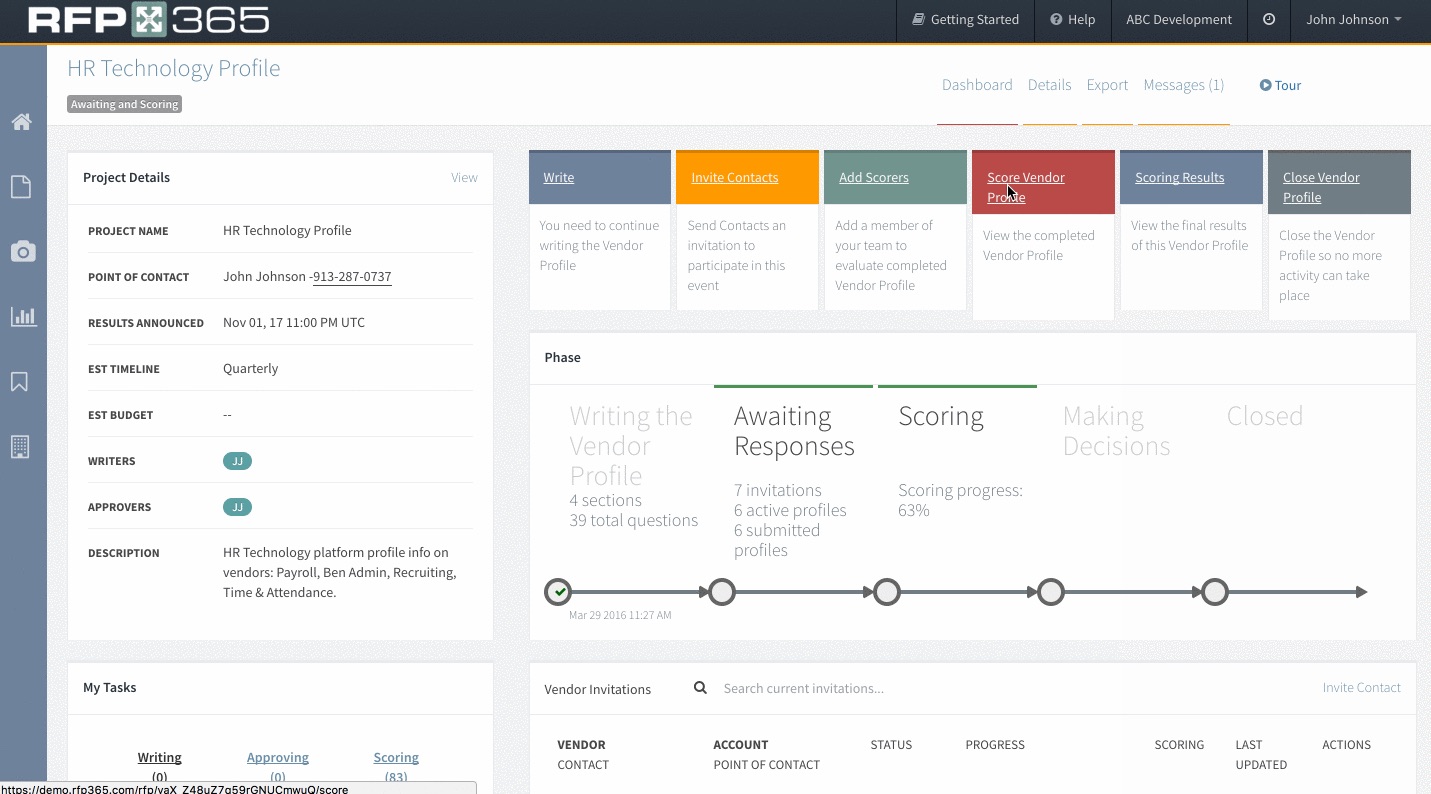Open Messages (1) tab

click(x=1183, y=85)
